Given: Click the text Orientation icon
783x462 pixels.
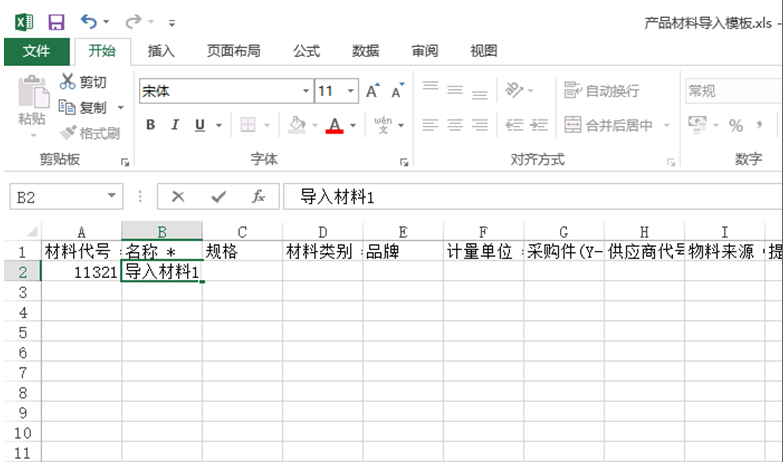Looking at the screenshot, I should pyautogui.click(x=514, y=90).
